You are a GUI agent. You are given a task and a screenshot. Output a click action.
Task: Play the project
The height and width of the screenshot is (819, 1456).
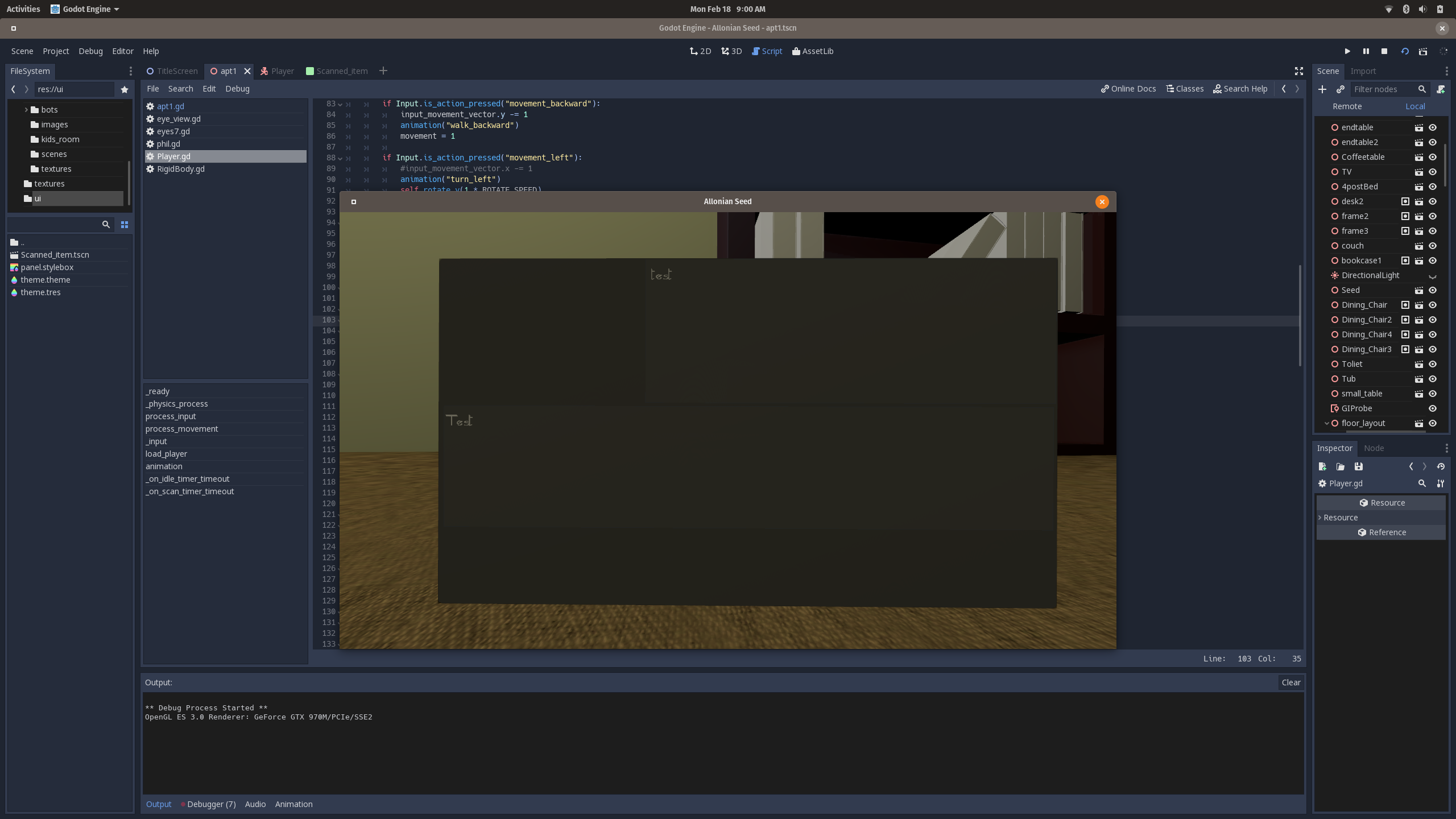(x=1347, y=51)
